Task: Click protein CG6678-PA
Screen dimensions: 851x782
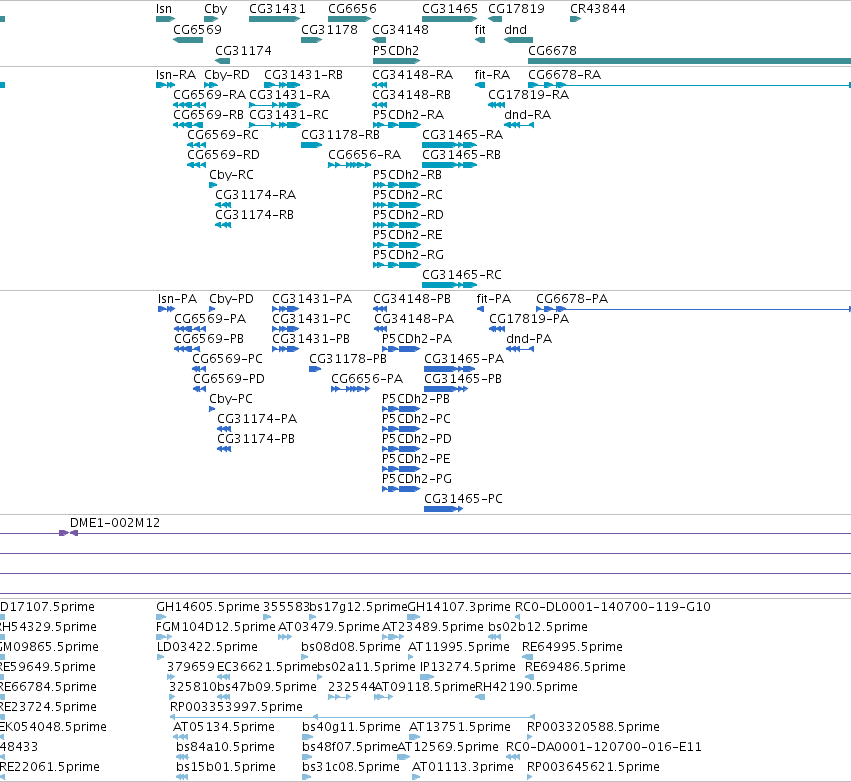Action: [x=572, y=298]
